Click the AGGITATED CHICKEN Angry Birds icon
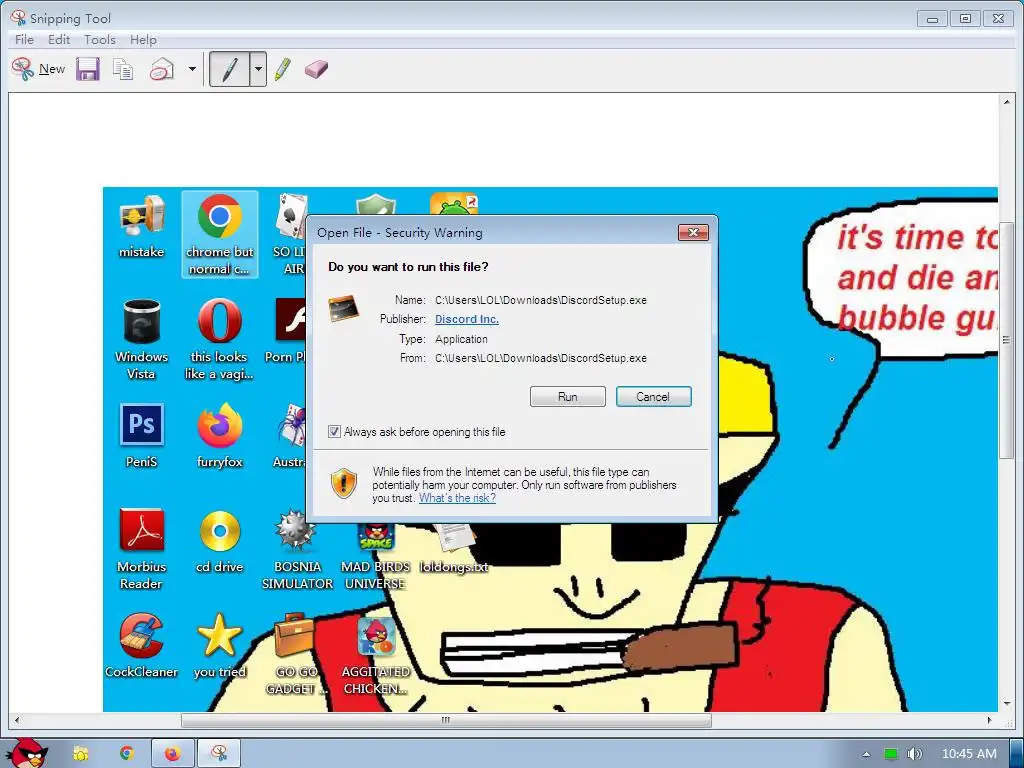1024x768 pixels. click(x=376, y=655)
